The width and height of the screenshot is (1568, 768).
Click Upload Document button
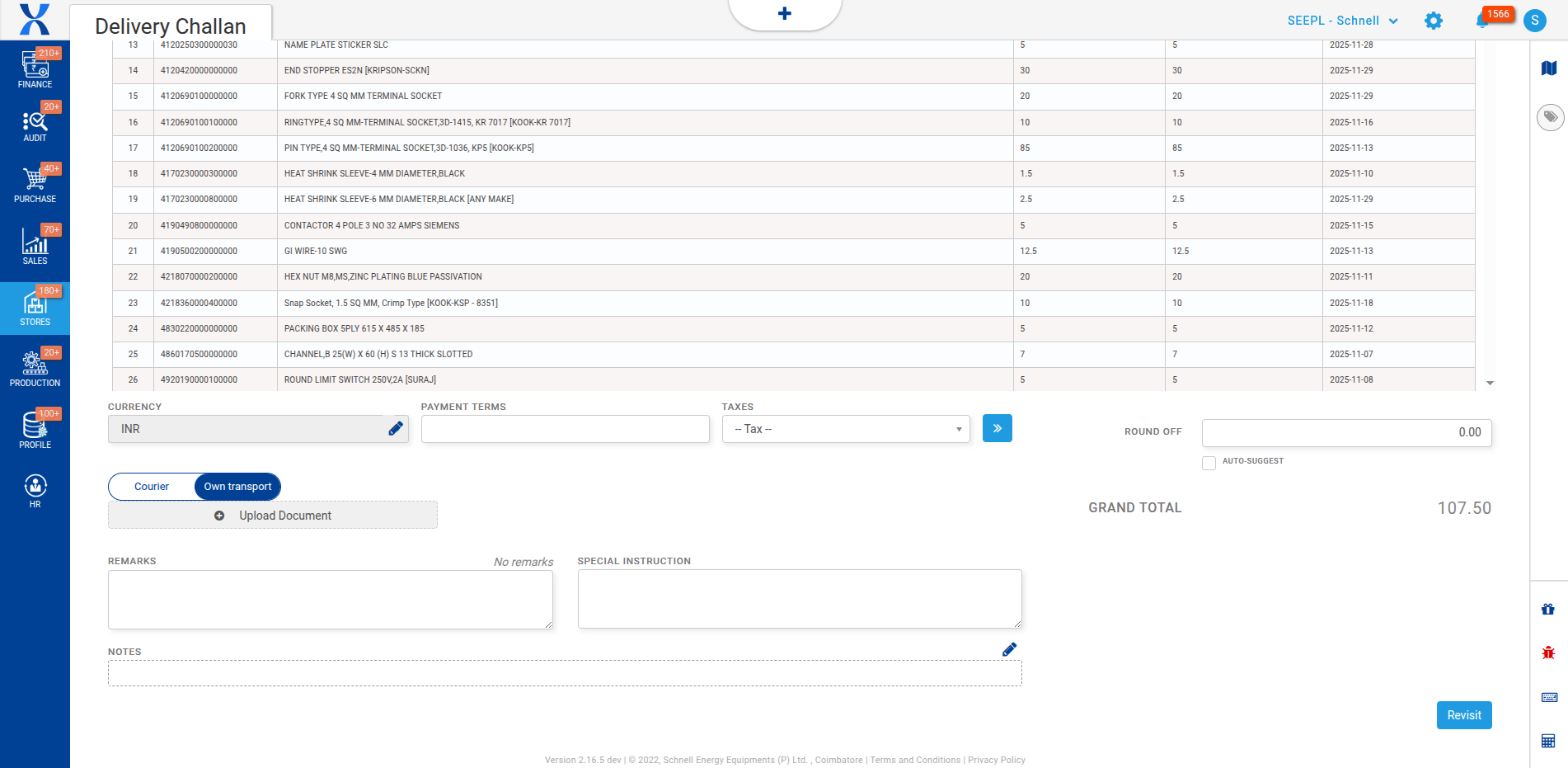pyautogui.click(x=273, y=516)
